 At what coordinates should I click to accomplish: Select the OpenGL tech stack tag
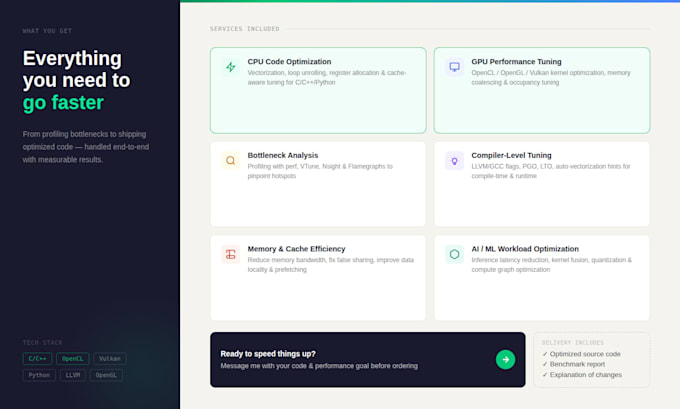click(x=106, y=375)
